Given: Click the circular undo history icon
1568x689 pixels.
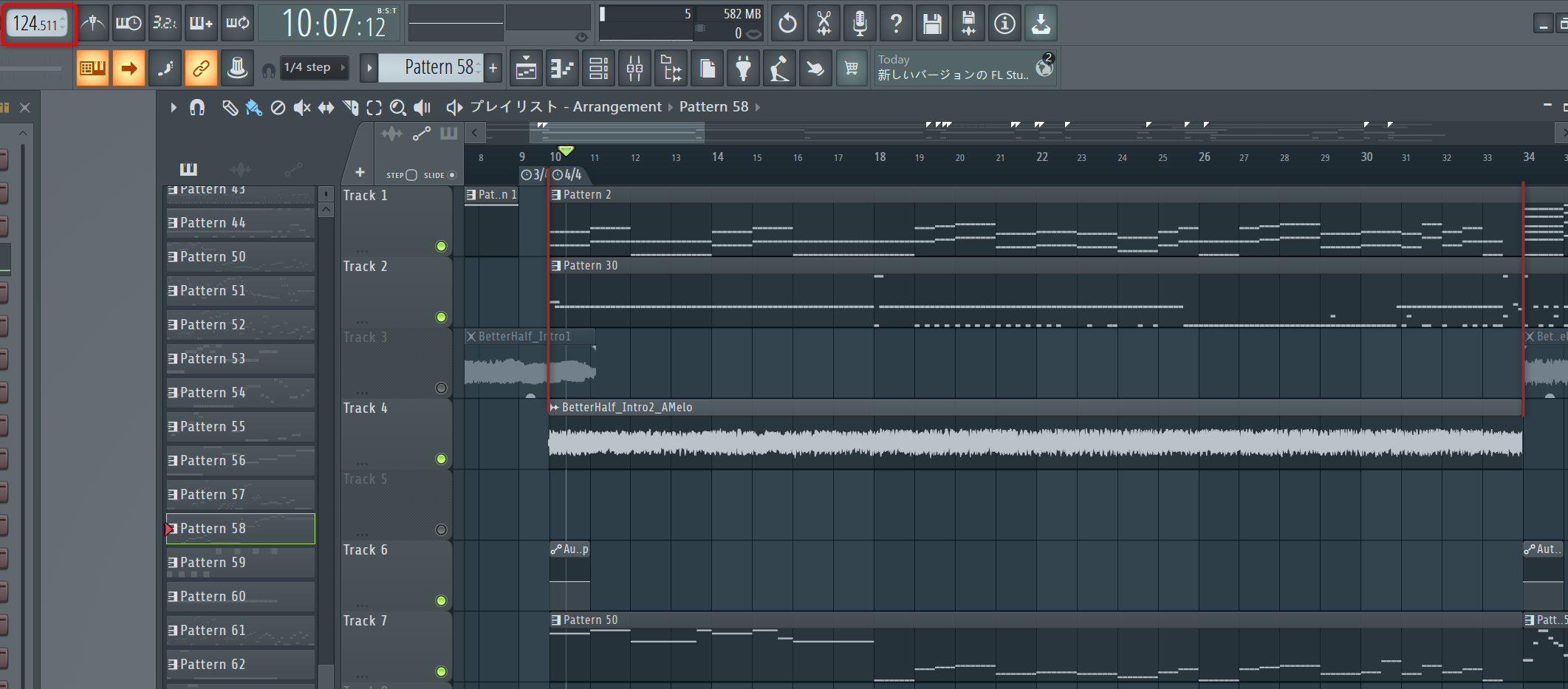Looking at the screenshot, I should 788,24.
